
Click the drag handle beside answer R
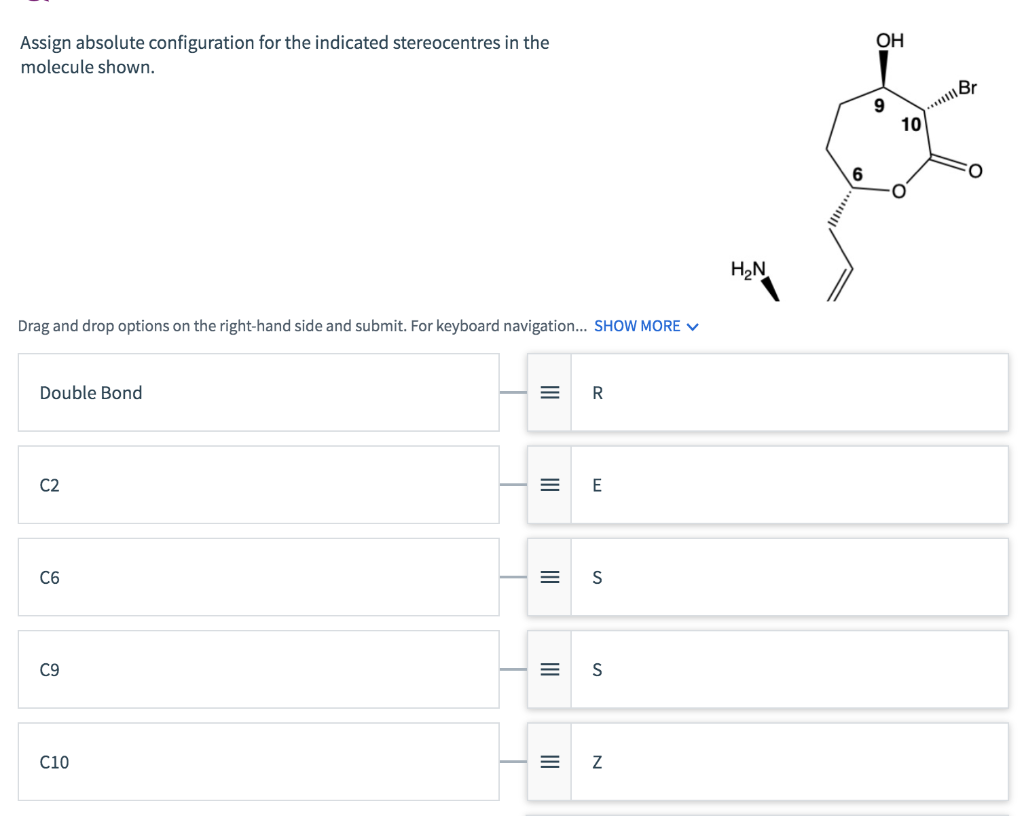pyautogui.click(x=549, y=392)
